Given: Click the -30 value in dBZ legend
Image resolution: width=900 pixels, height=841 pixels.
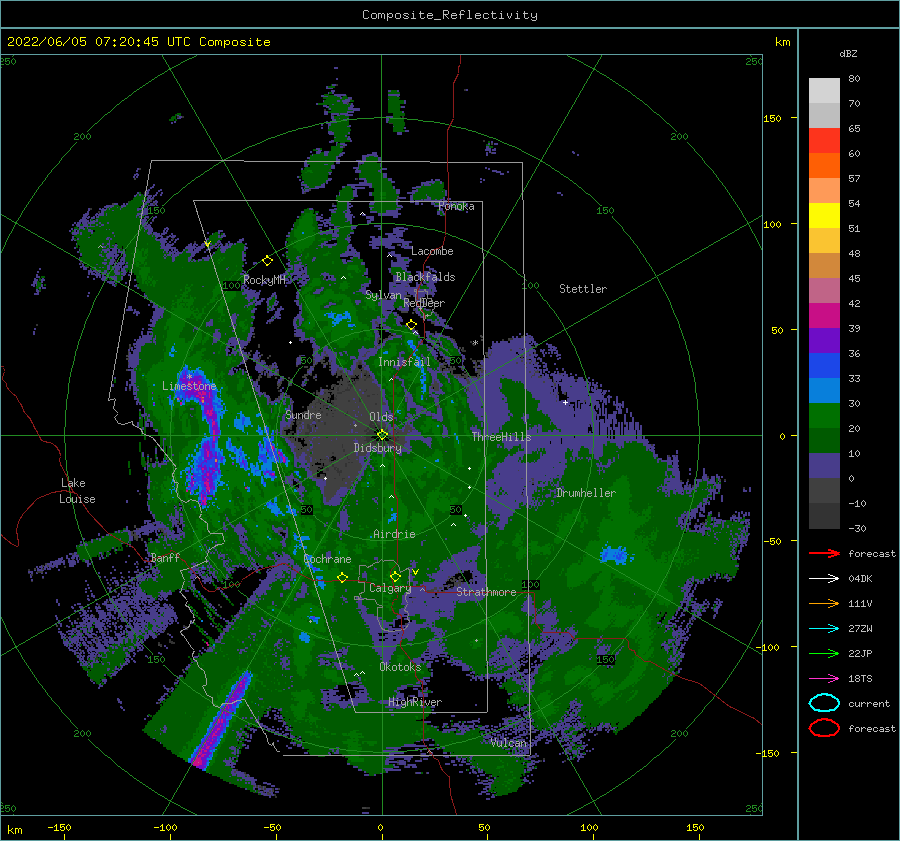Looking at the screenshot, I should point(857,528).
